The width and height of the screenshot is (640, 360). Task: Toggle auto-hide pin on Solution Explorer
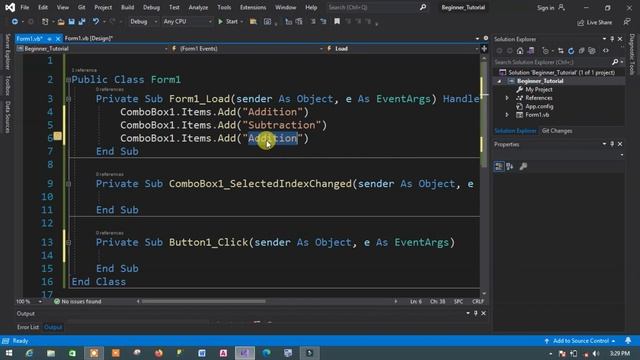[x=612, y=39]
